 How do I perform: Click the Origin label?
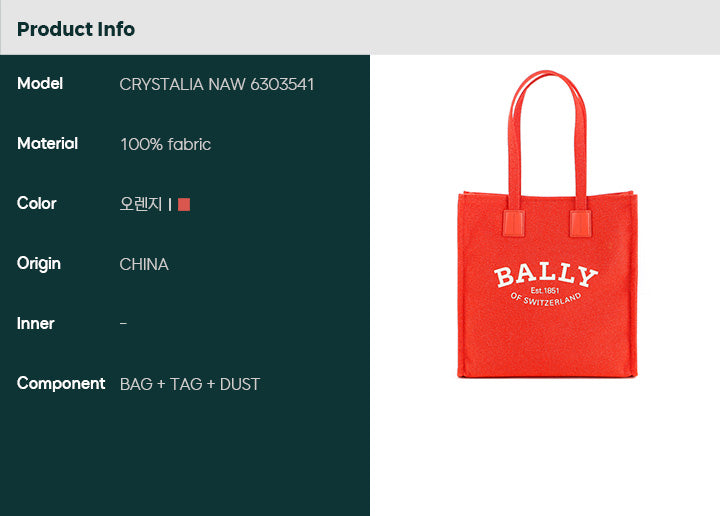click(39, 264)
